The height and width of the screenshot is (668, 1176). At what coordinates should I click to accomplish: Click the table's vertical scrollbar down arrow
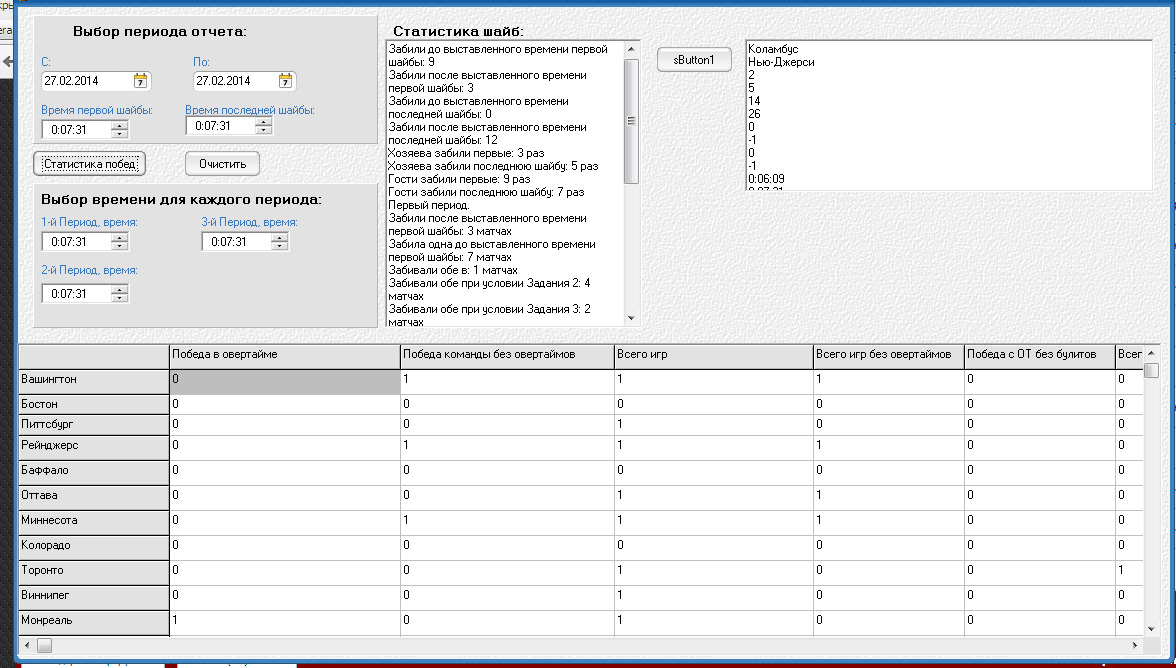point(1152,628)
